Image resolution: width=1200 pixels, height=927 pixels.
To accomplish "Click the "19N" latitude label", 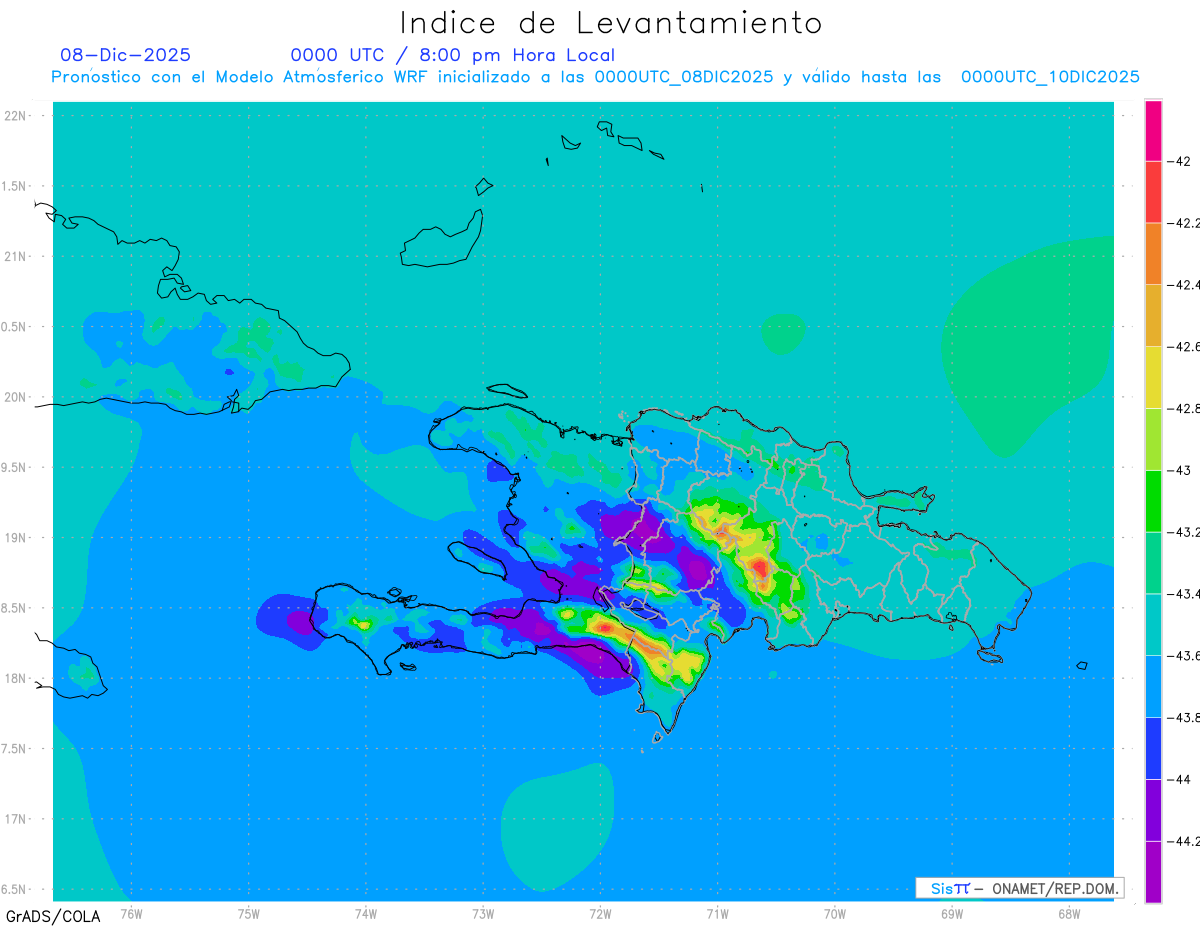I will (x=17, y=538).
